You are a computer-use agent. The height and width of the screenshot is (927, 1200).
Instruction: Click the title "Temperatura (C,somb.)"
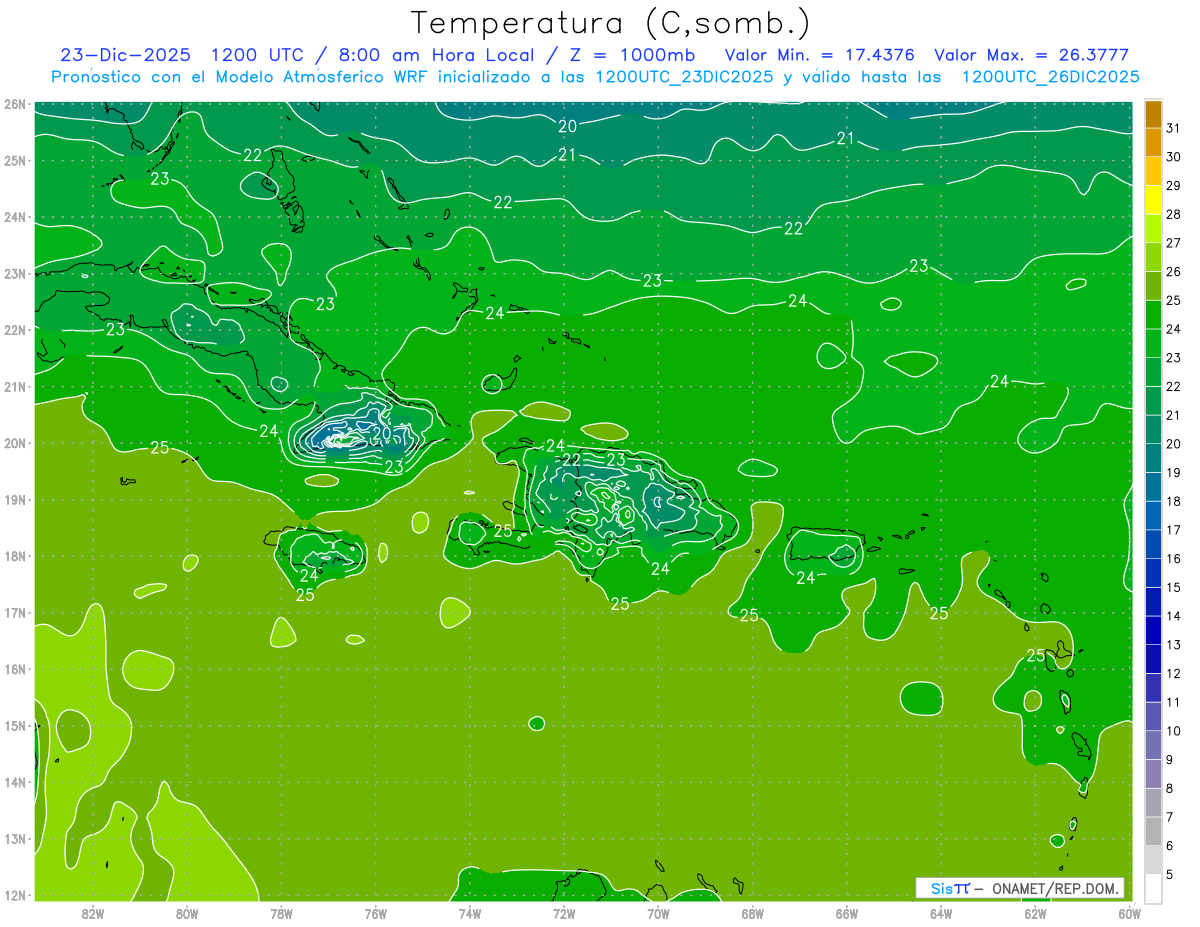610,24
